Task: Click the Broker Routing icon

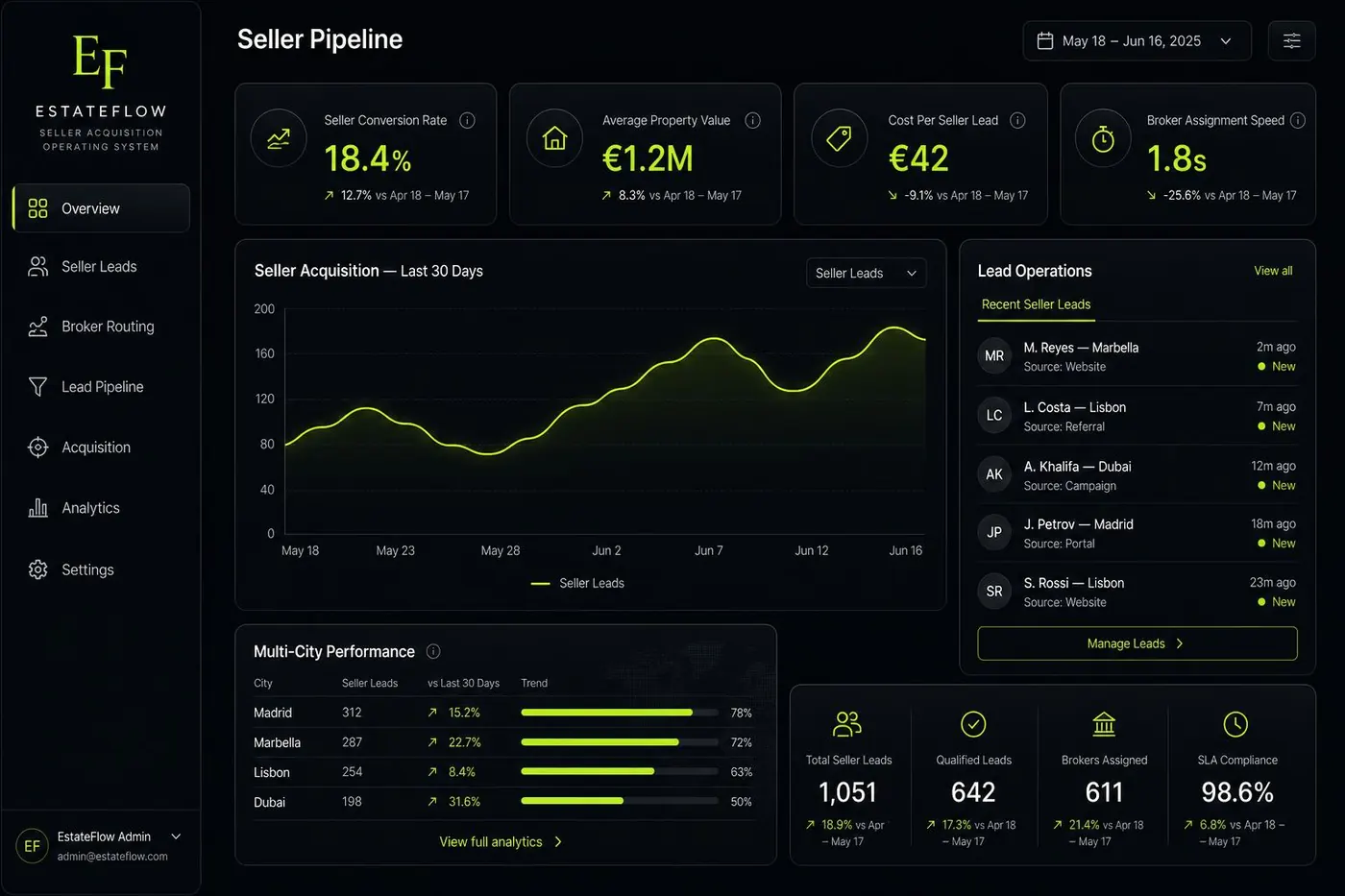Action: pyautogui.click(x=37, y=327)
